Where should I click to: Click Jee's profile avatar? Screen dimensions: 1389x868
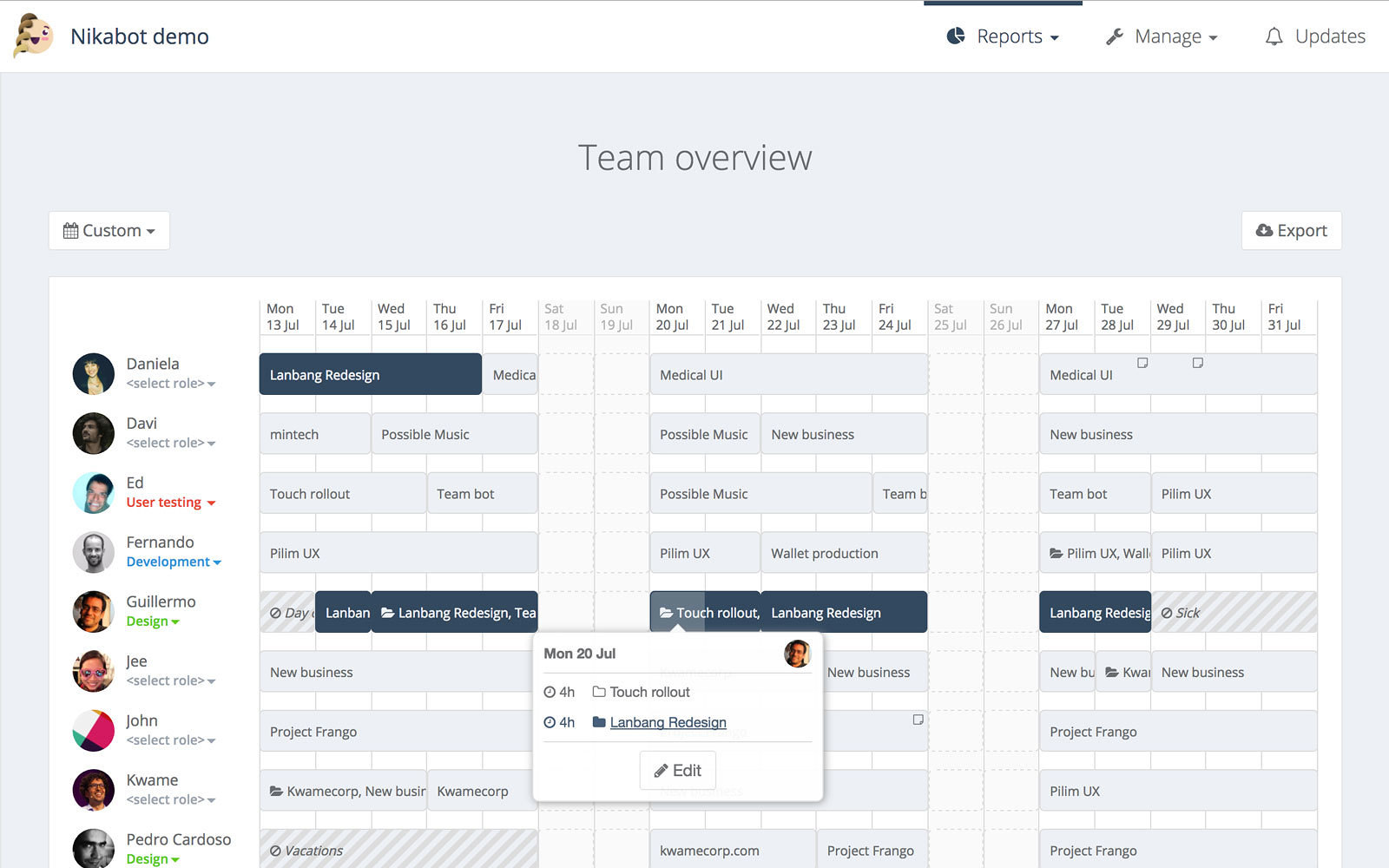(94, 671)
